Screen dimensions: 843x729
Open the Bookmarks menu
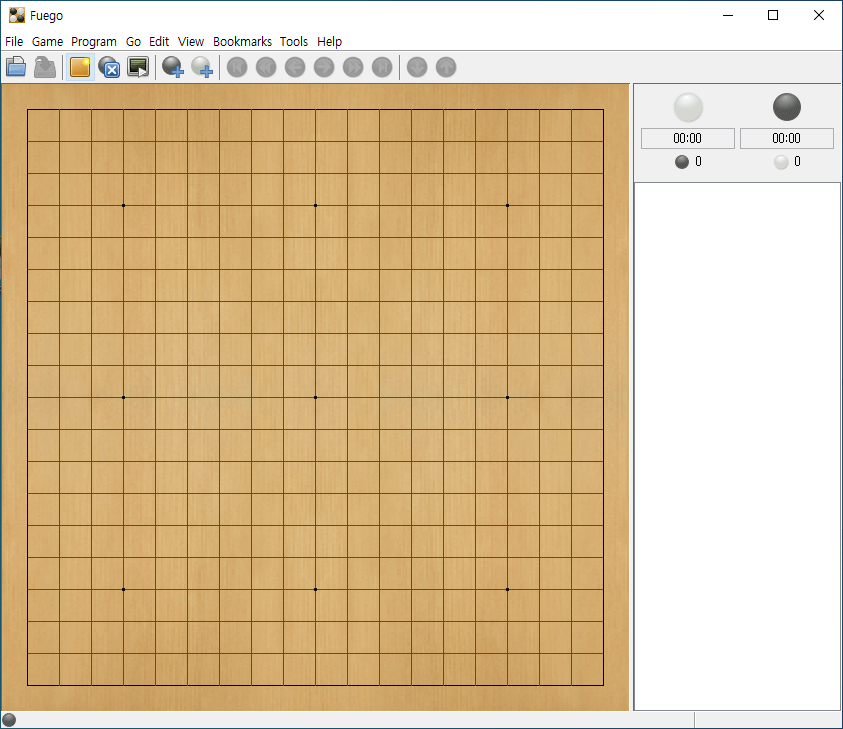(242, 41)
